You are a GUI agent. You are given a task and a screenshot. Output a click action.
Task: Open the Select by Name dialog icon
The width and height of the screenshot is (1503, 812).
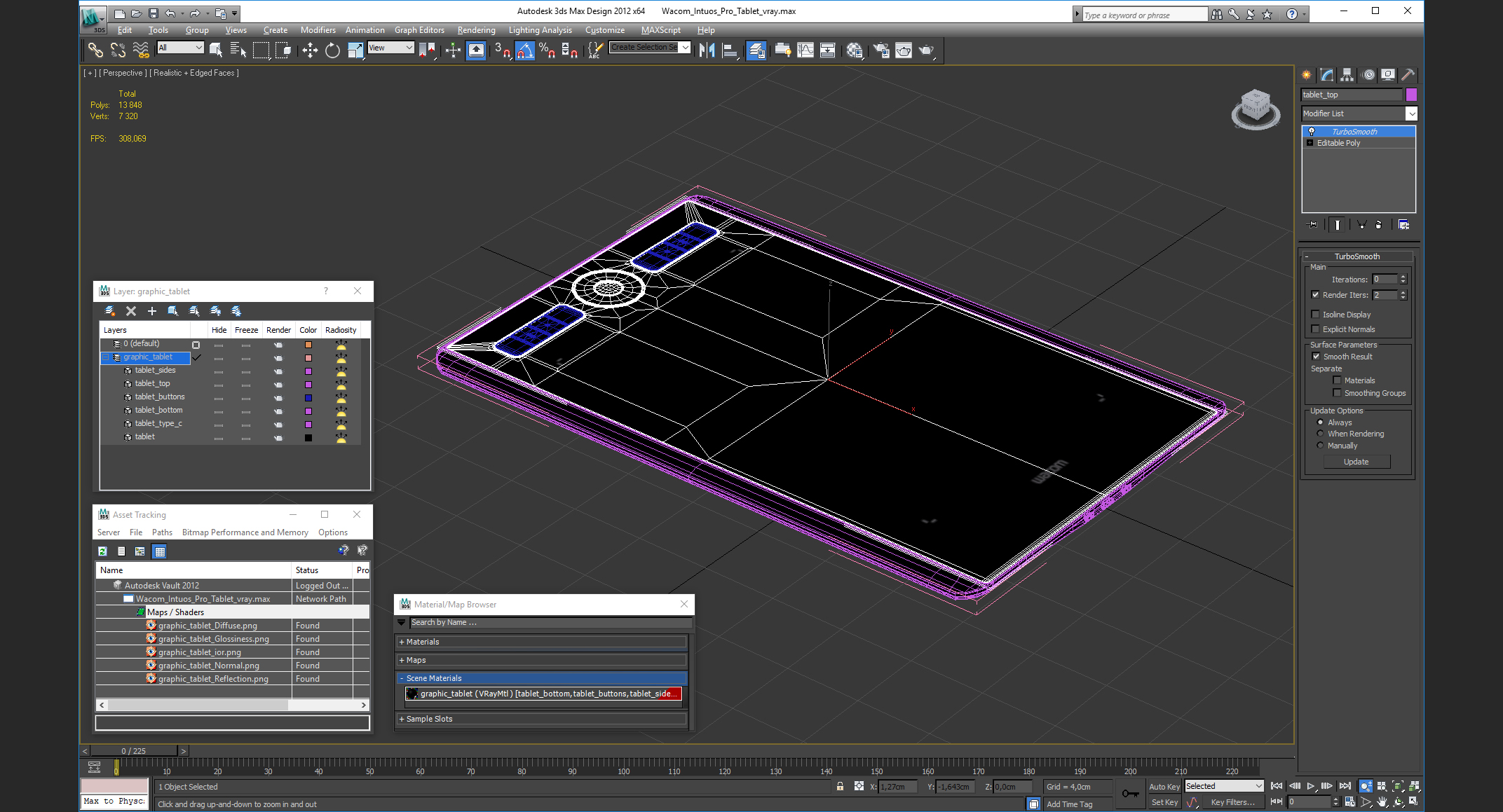pos(238,50)
